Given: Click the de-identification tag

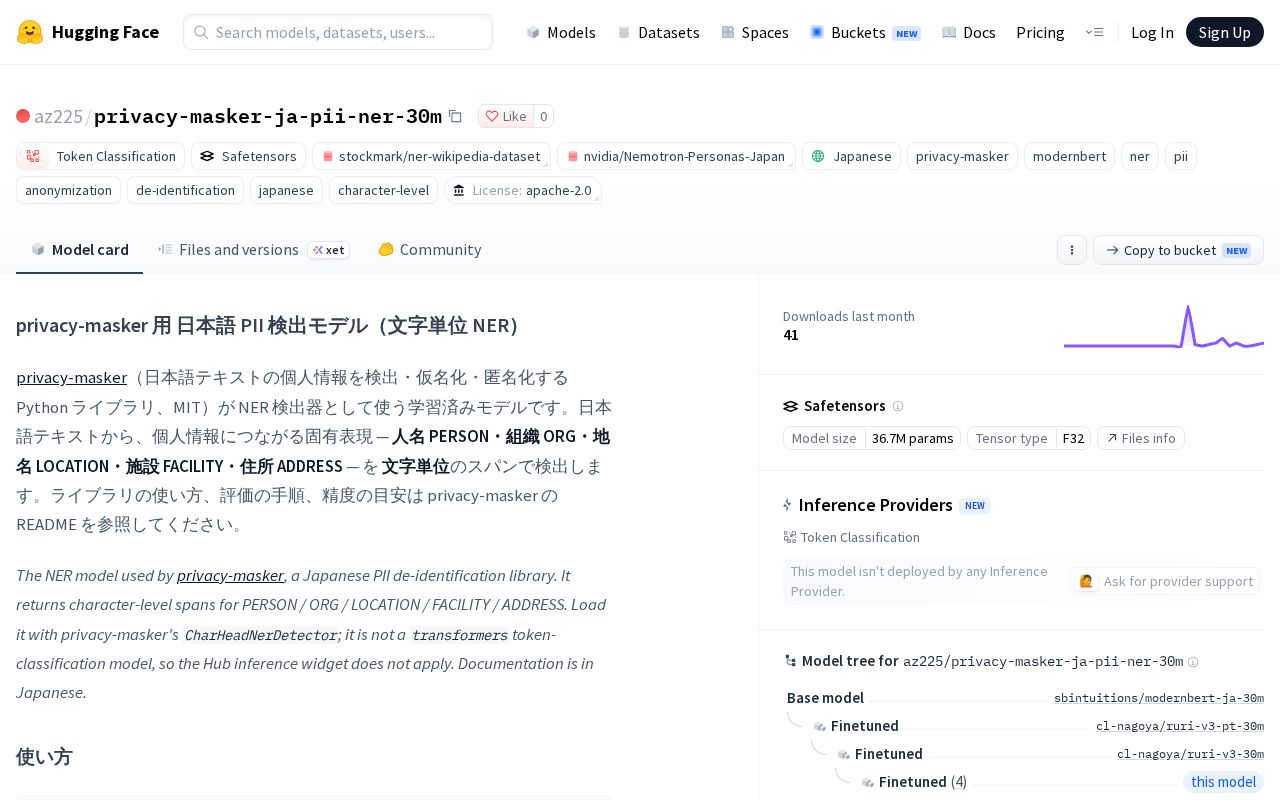Looking at the screenshot, I should (185, 190).
